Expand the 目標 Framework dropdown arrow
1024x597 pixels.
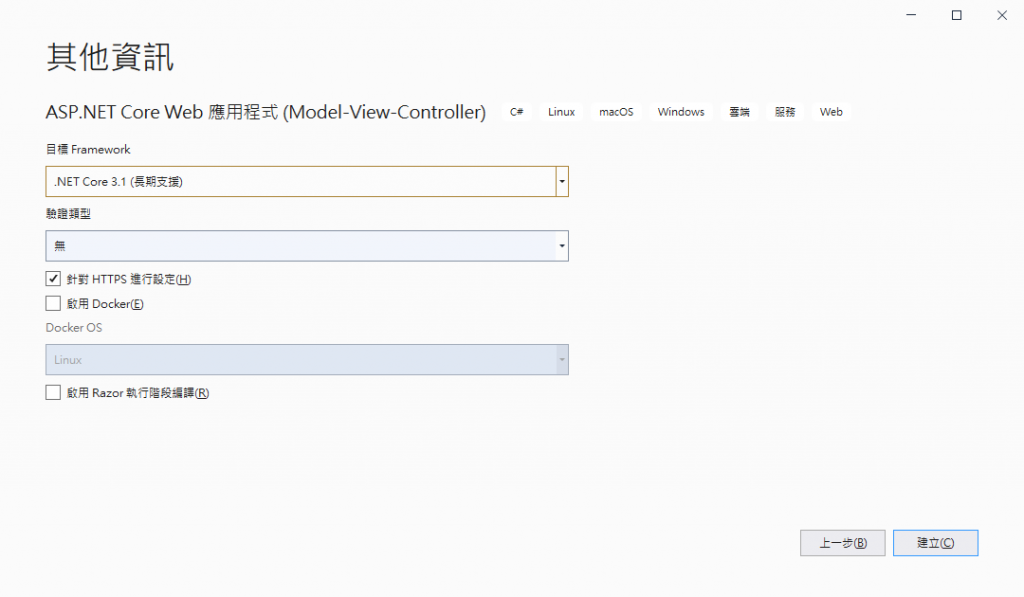tap(562, 182)
